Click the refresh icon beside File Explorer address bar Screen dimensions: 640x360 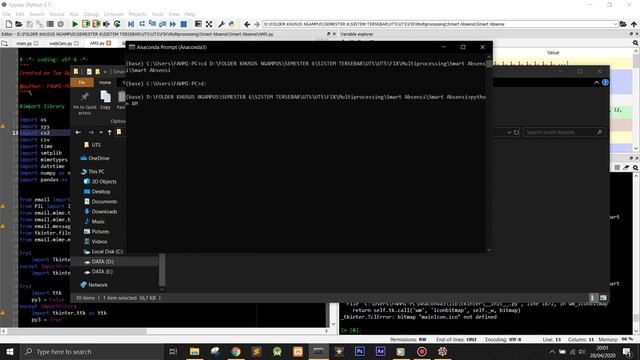516,132
